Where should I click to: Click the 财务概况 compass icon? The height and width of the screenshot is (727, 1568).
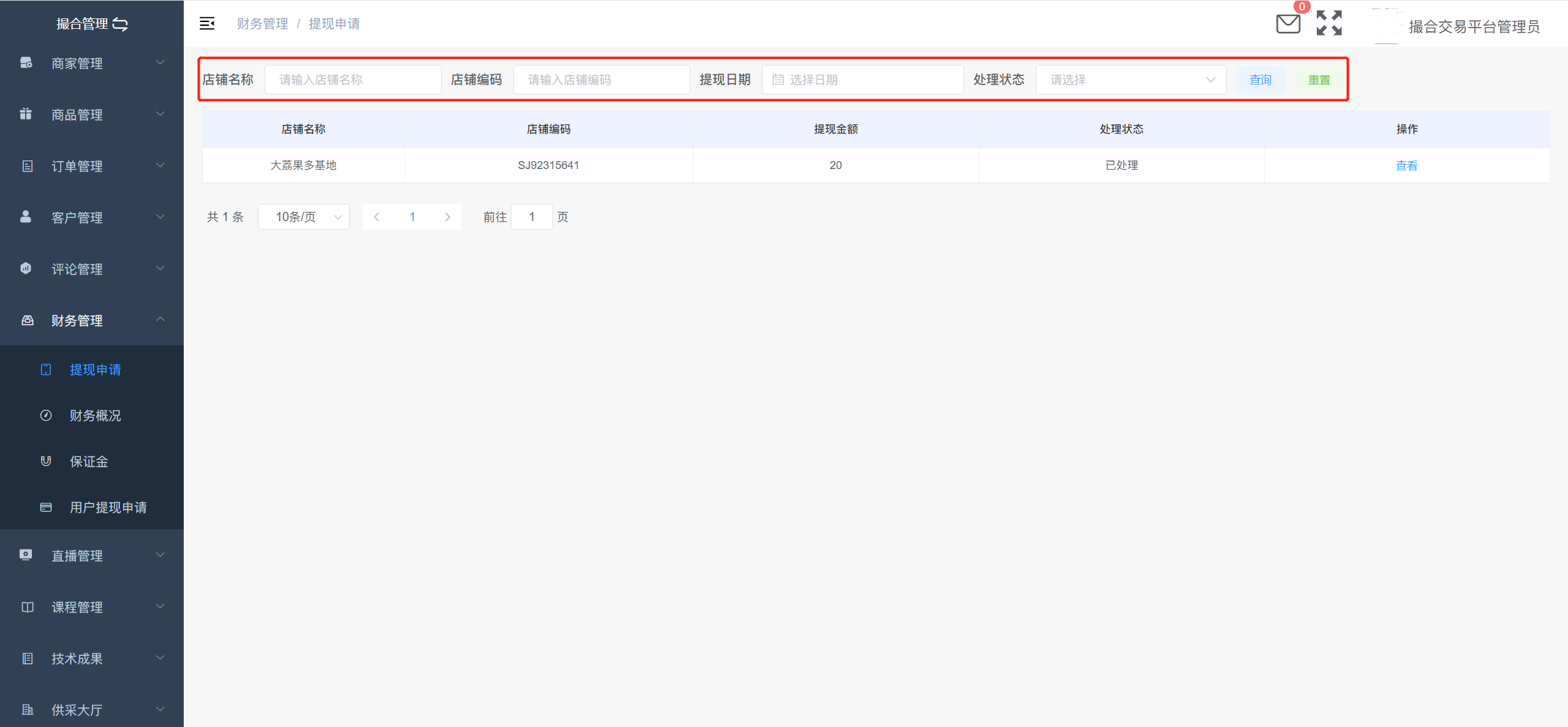(46, 415)
